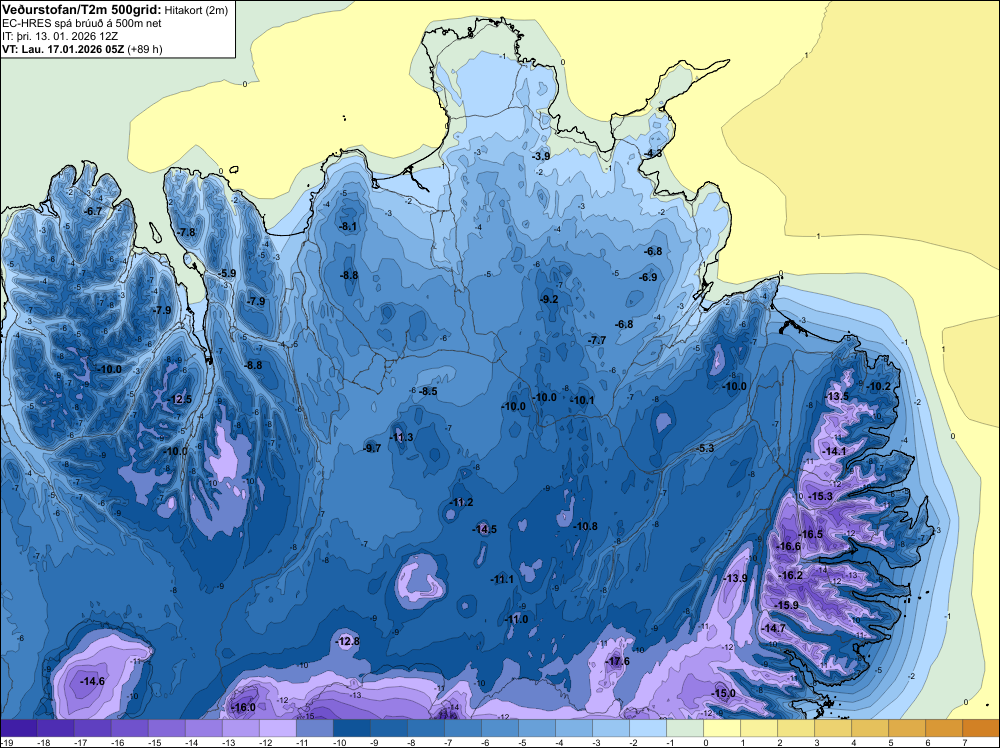Click the -15.0 temperature value
Screen dimensions: 1000x748
[x=723, y=693]
